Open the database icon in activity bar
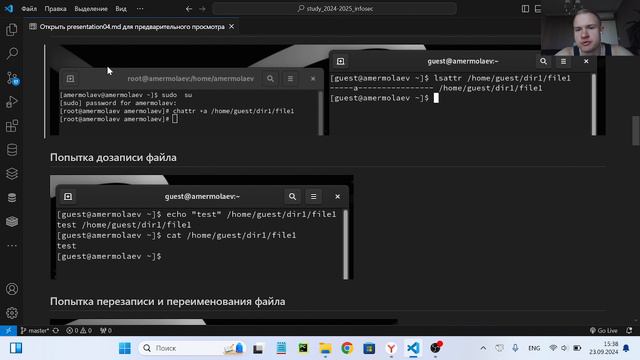The width and height of the screenshot is (640, 360). [x=12, y=150]
